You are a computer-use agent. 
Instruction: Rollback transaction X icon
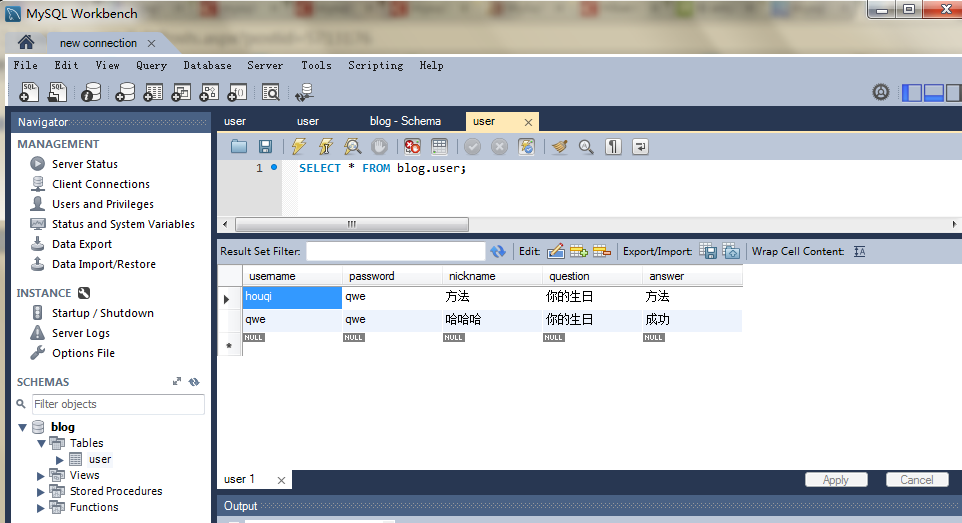[499, 146]
